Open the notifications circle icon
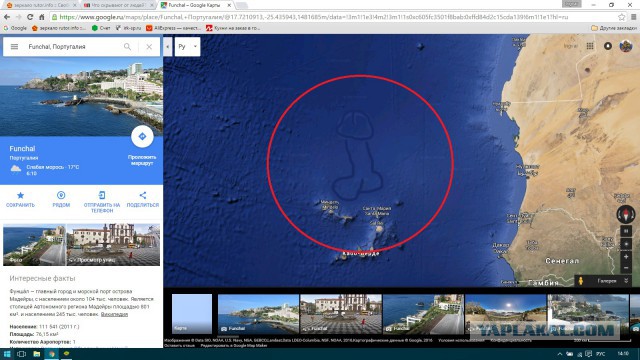Image resolution: width=640 pixels, height=360 pixels. (x=608, y=46)
